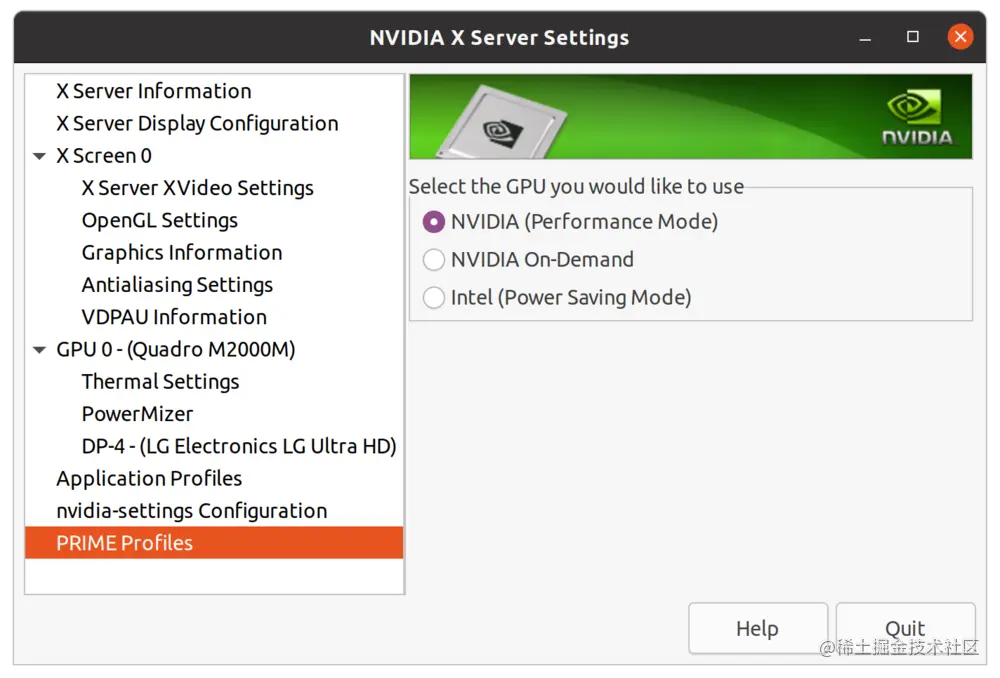This screenshot has height=678, width=1000.
Task: Enable NVIDIA On-Demand mode
Action: [433, 259]
